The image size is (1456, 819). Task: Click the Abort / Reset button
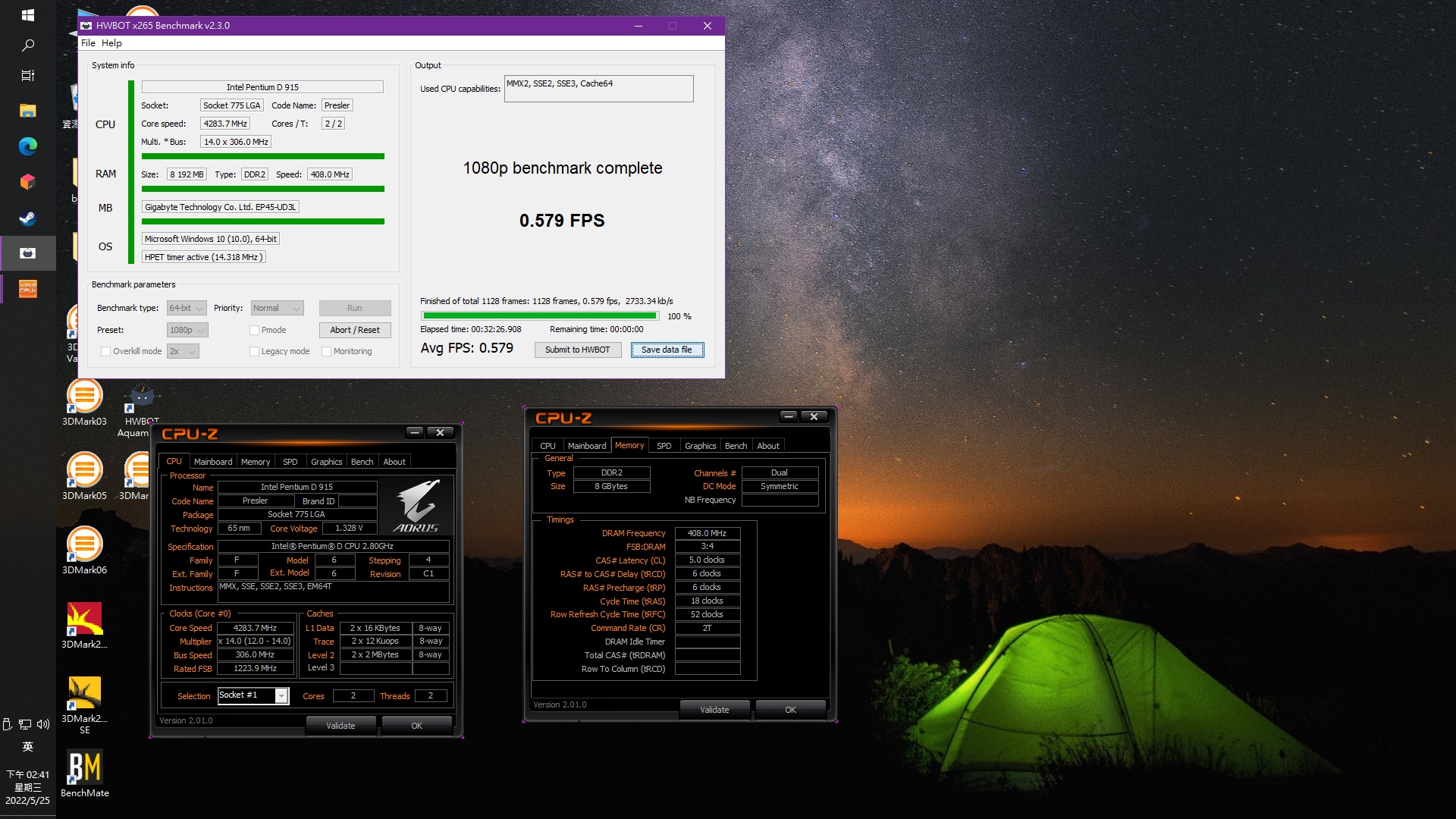[x=355, y=330]
